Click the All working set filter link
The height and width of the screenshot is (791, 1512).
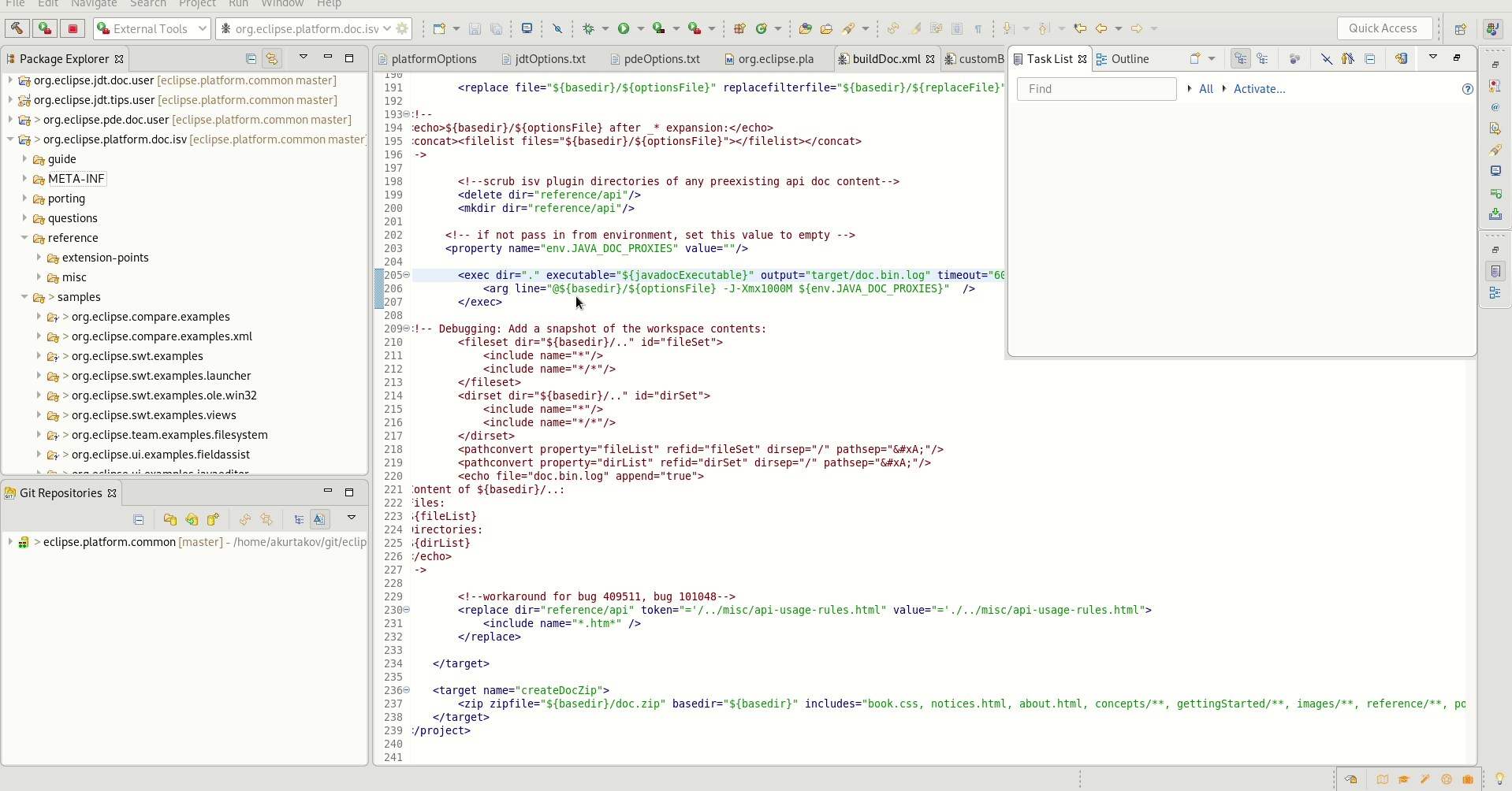[1205, 89]
